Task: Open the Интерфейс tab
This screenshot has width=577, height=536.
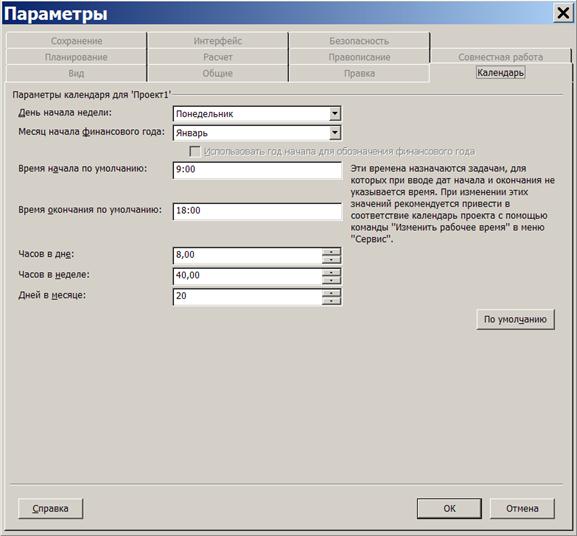Action: pyautogui.click(x=217, y=40)
